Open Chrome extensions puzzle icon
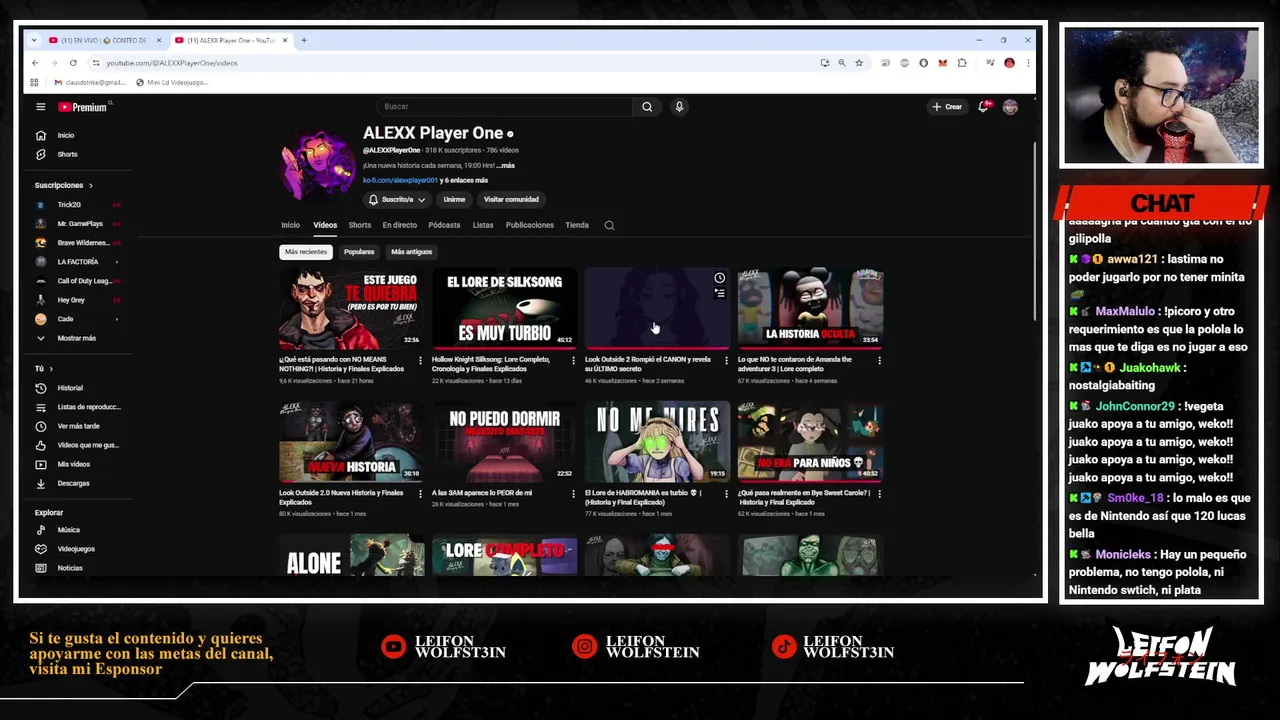This screenshot has width=1280, height=720. 962,63
